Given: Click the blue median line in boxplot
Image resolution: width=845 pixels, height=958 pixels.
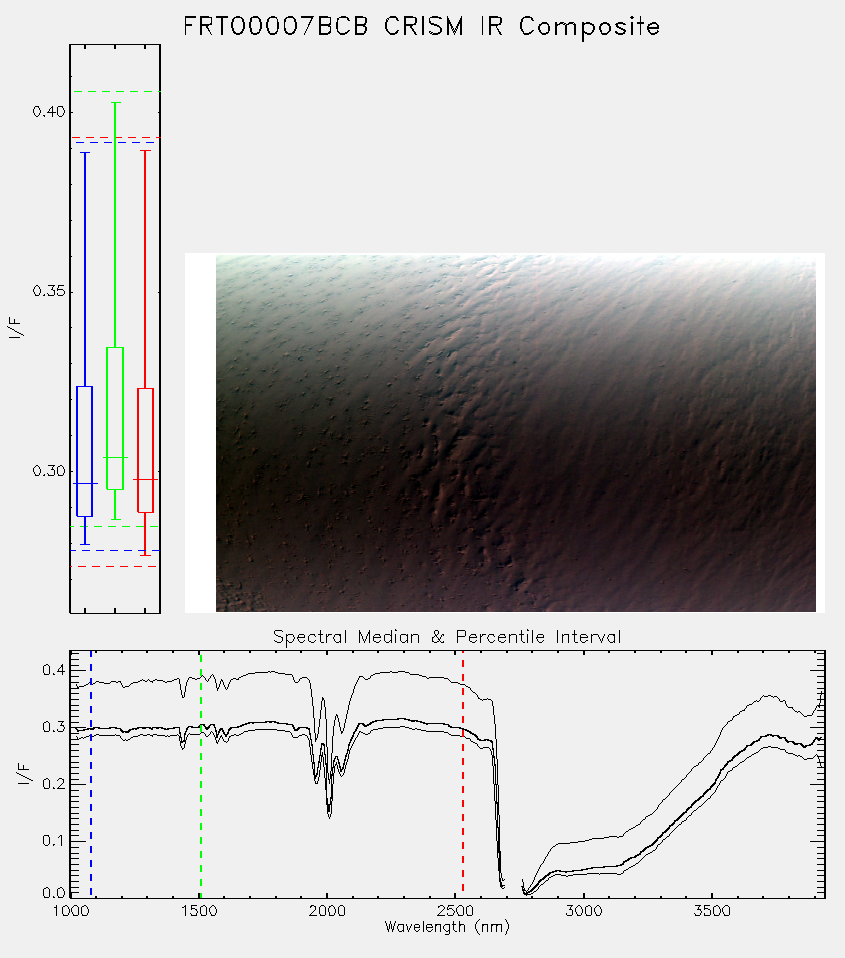Looking at the screenshot, I should tap(84, 483).
